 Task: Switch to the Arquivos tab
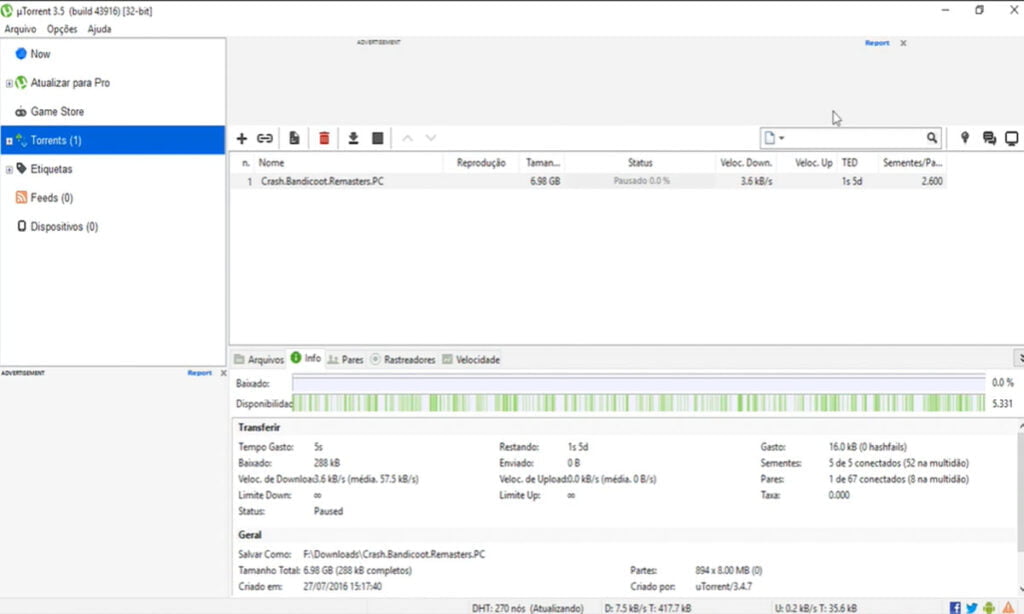pyautogui.click(x=259, y=359)
